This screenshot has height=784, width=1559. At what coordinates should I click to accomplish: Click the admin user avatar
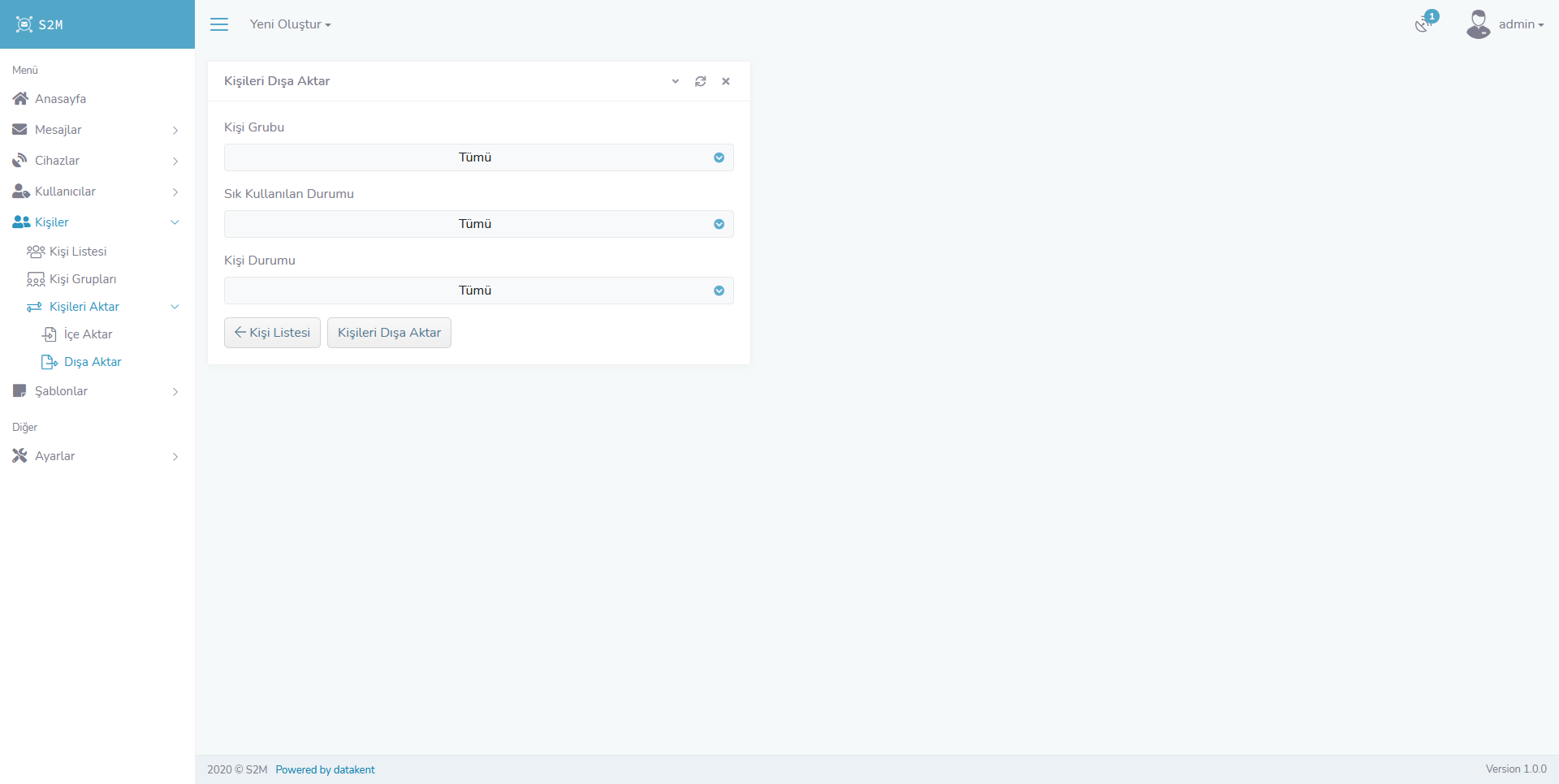pos(1478,24)
